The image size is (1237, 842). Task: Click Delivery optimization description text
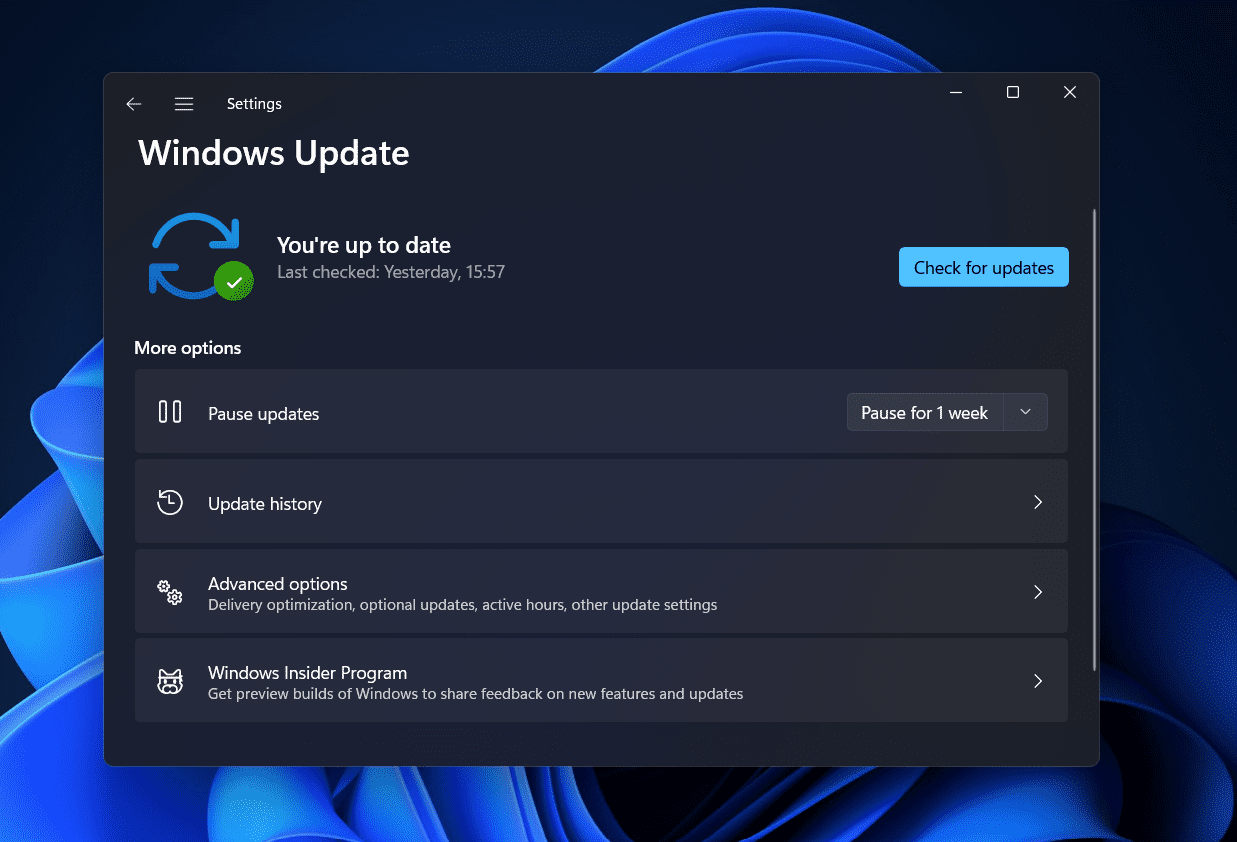pyautogui.click(x=462, y=605)
